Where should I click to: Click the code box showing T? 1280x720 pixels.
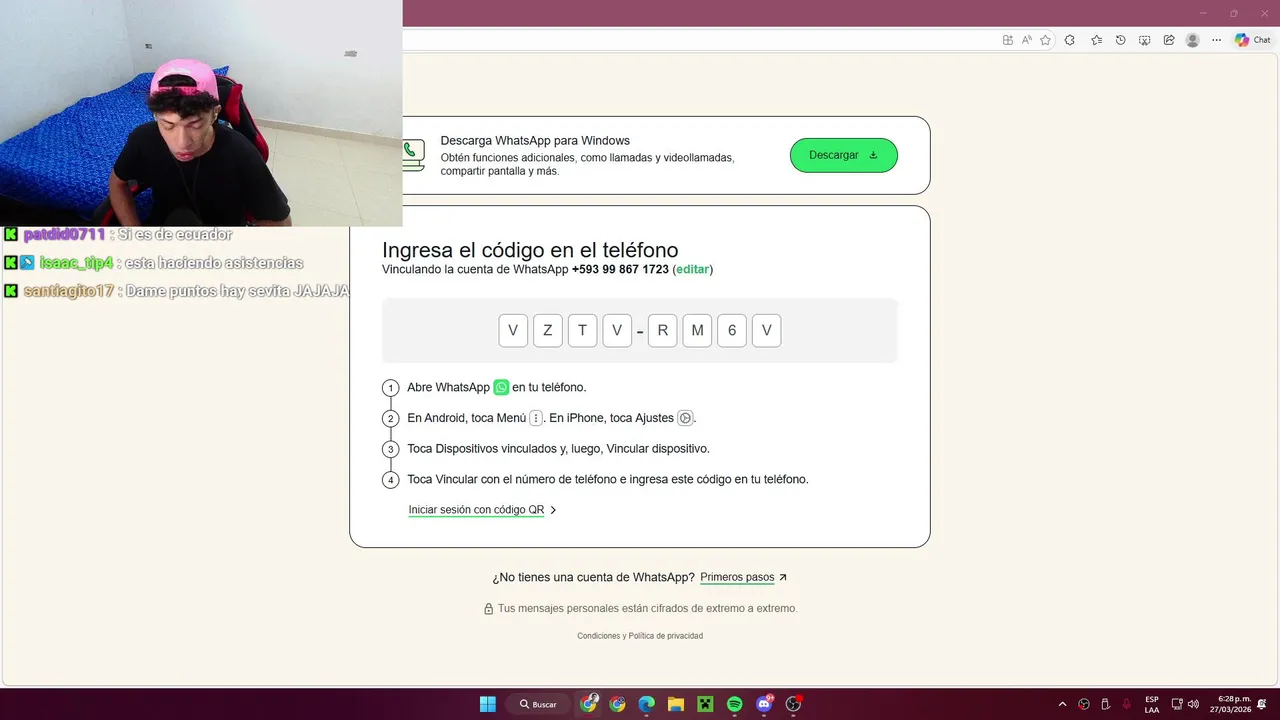pos(582,331)
